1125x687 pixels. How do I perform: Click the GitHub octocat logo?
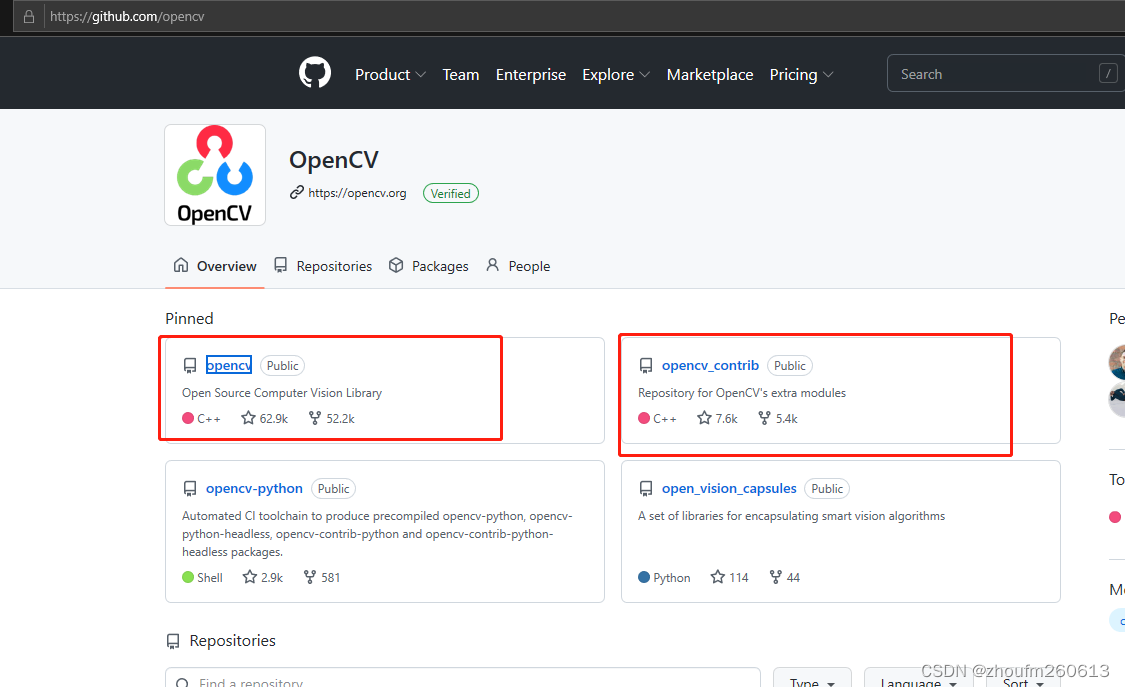click(x=314, y=72)
